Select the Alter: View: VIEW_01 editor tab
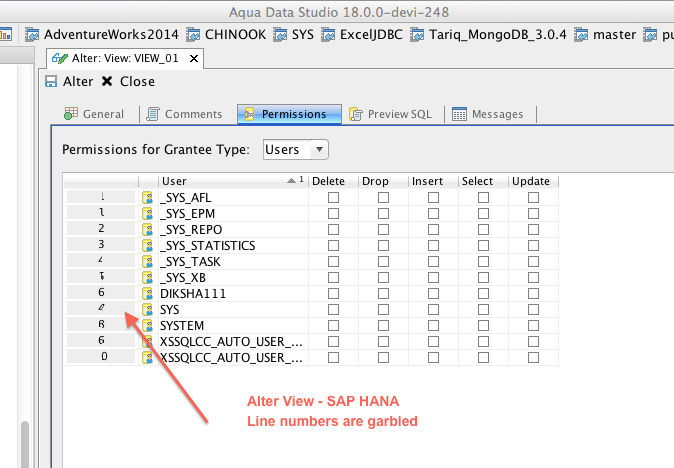 click(125, 58)
